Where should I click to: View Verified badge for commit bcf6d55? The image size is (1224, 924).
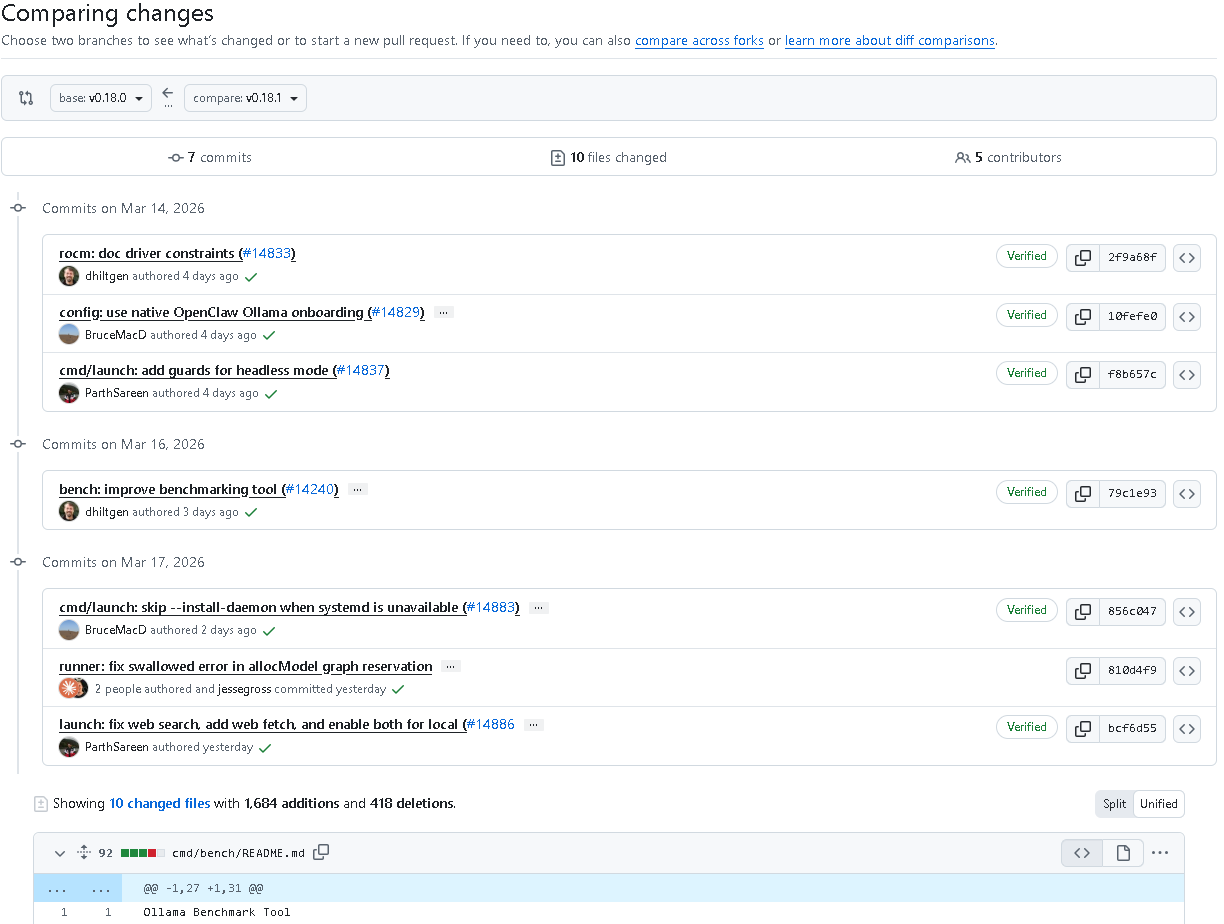tap(1026, 727)
